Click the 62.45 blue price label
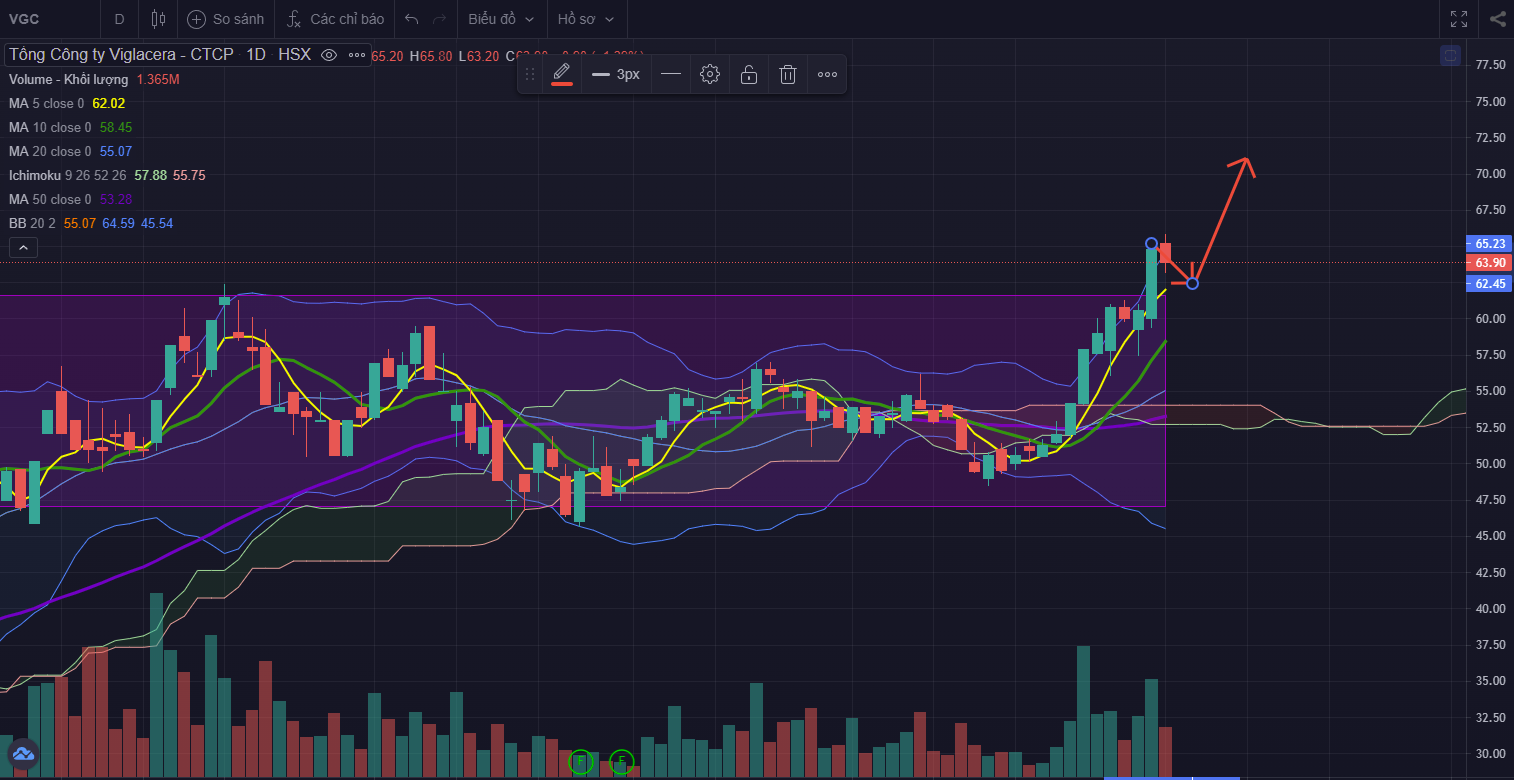 coord(1489,284)
